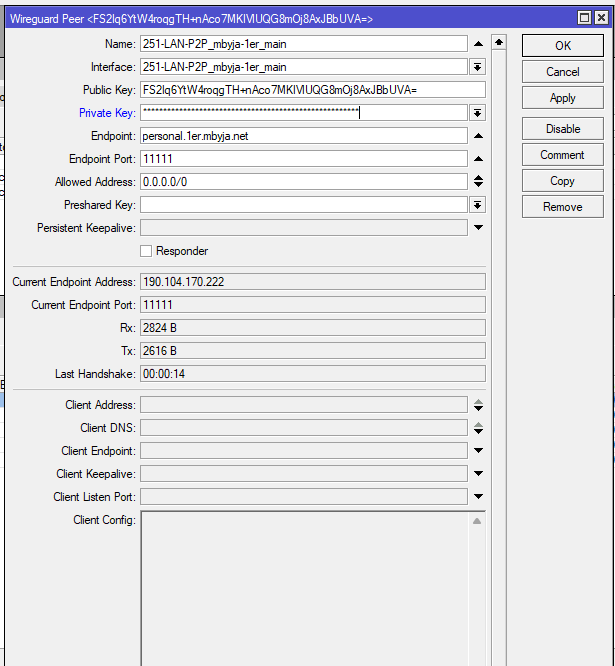Enable the Responder checkbox

click(x=147, y=251)
